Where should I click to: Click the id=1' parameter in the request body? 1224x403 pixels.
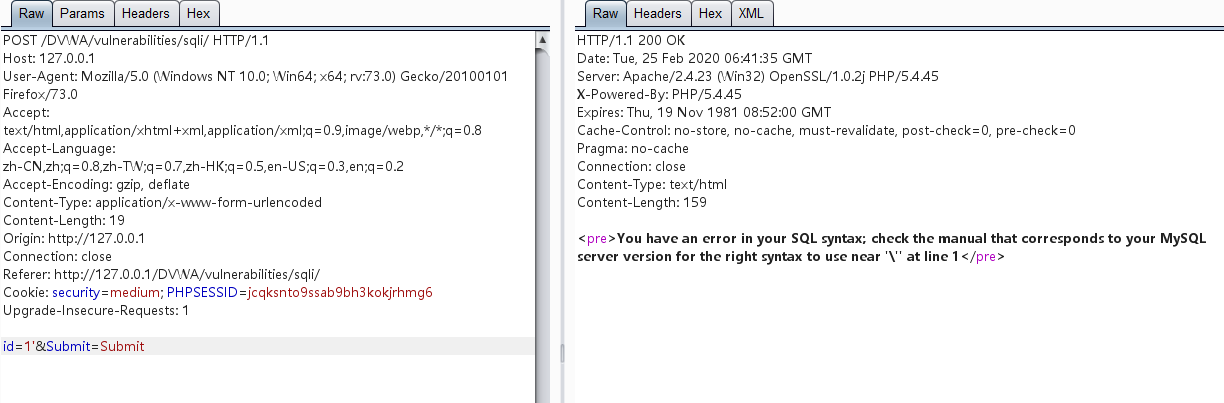tap(18, 347)
